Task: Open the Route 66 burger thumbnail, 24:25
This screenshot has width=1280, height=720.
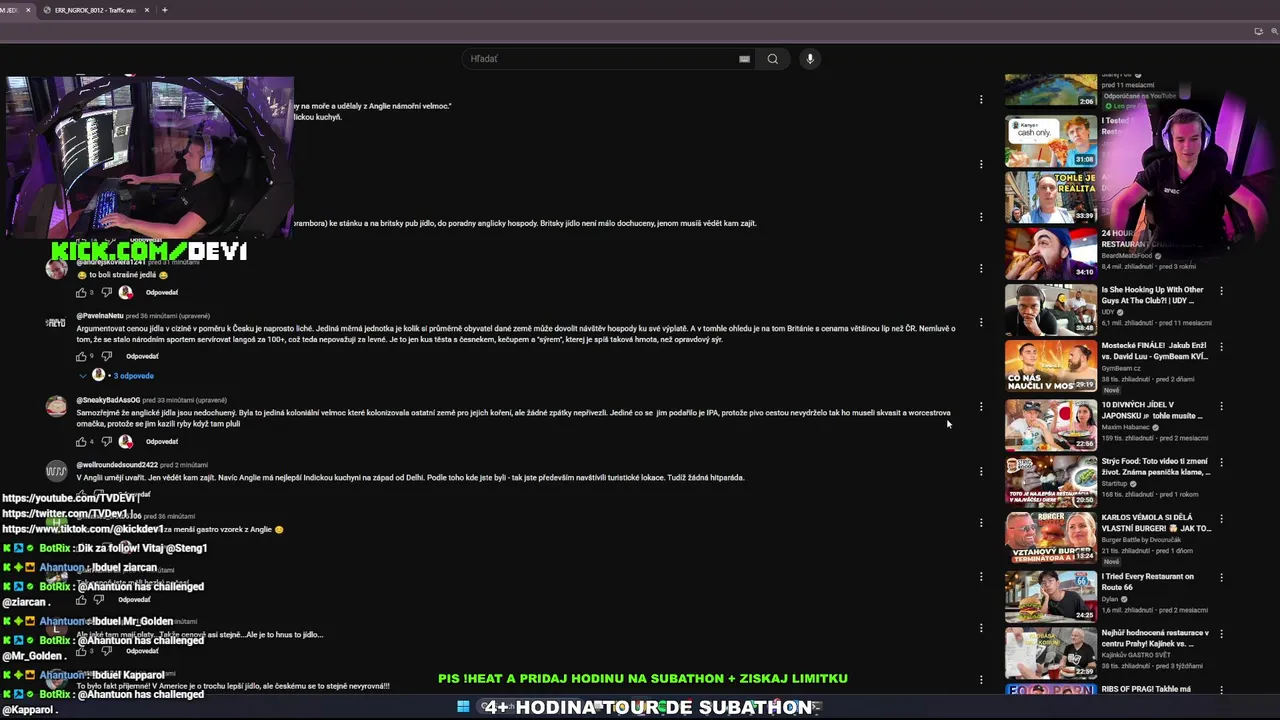Action: (1051, 595)
